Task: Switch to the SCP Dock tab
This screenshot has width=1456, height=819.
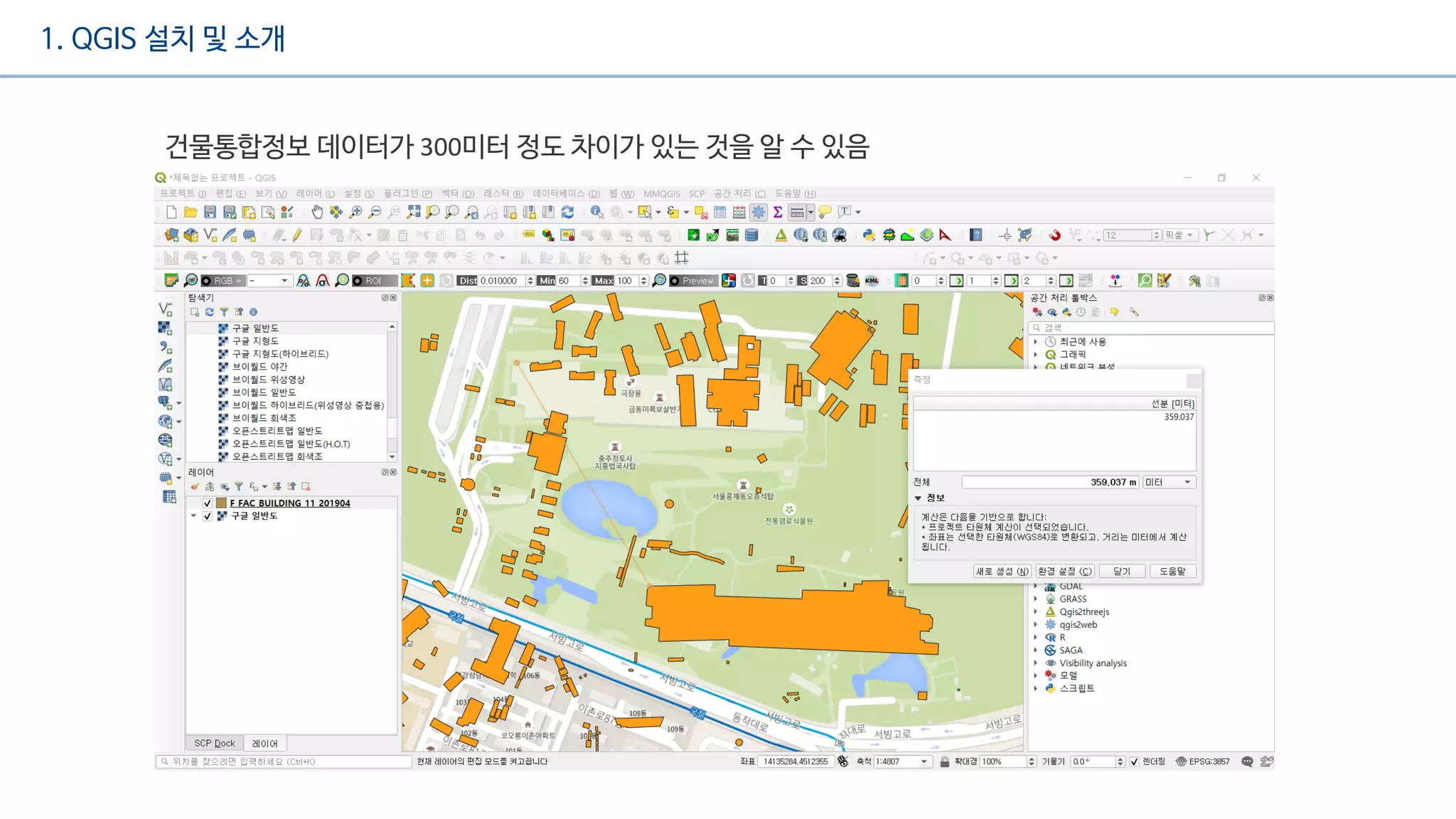Action: tap(215, 743)
